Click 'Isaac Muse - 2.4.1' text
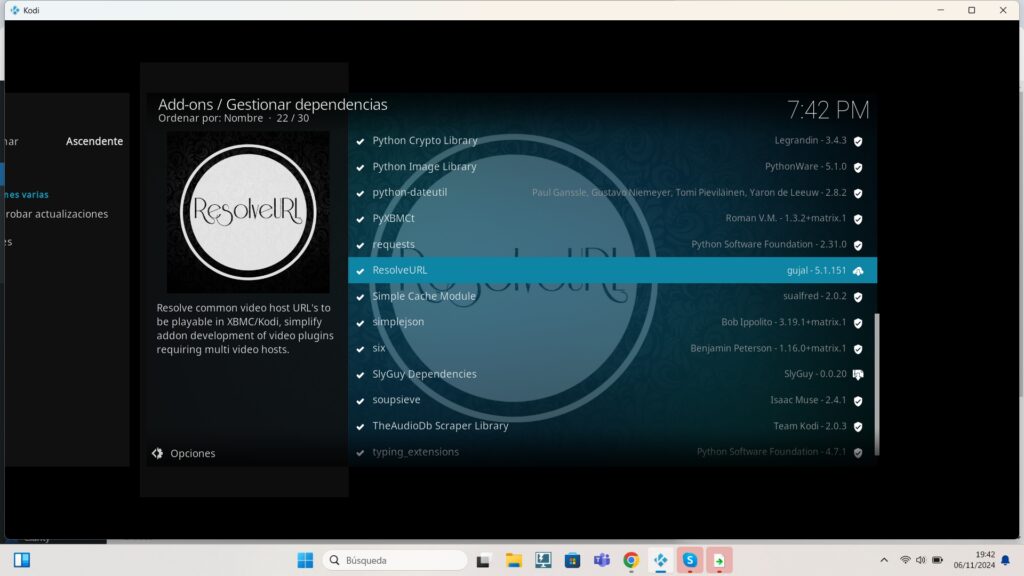The width and height of the screenshot is (1024, 576). pyautogui.click(x=808, y=400)
